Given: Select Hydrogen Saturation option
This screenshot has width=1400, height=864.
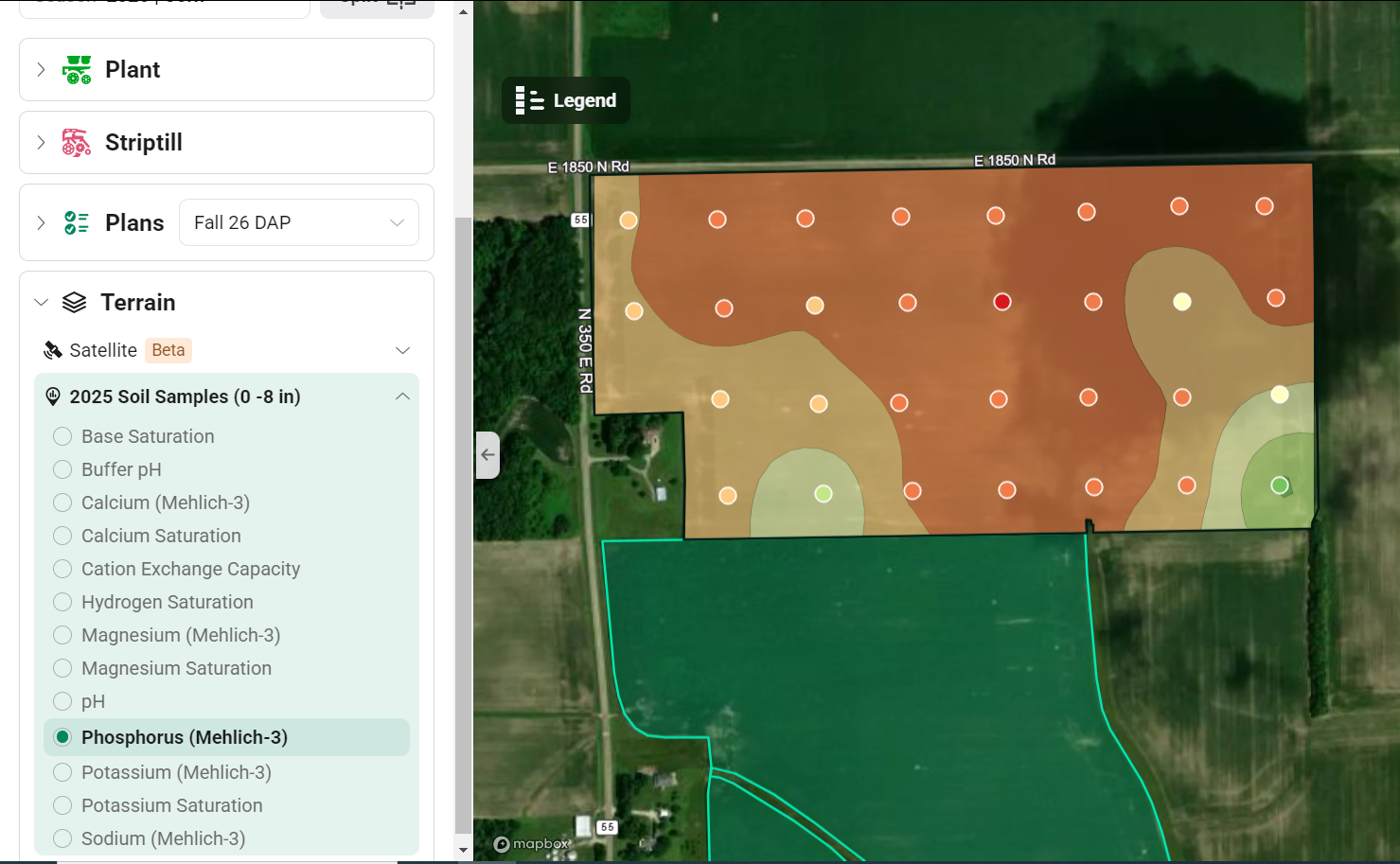Looking at the screenshot, I should pos(62,602).
